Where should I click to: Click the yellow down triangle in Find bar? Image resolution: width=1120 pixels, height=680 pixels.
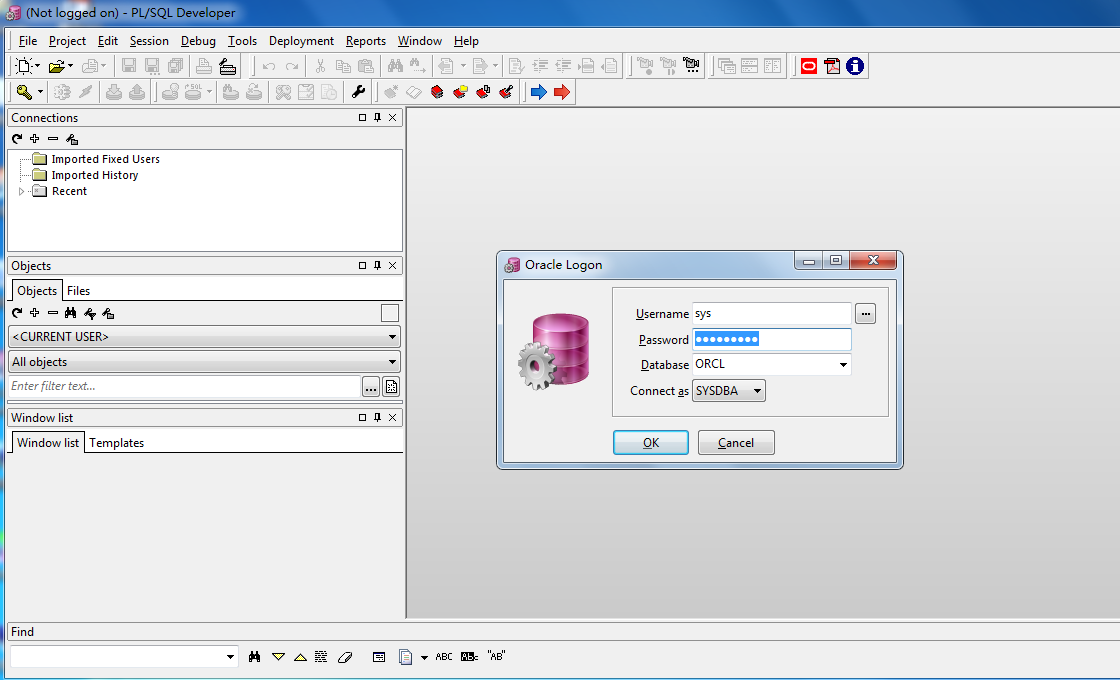tap(279, 656)
